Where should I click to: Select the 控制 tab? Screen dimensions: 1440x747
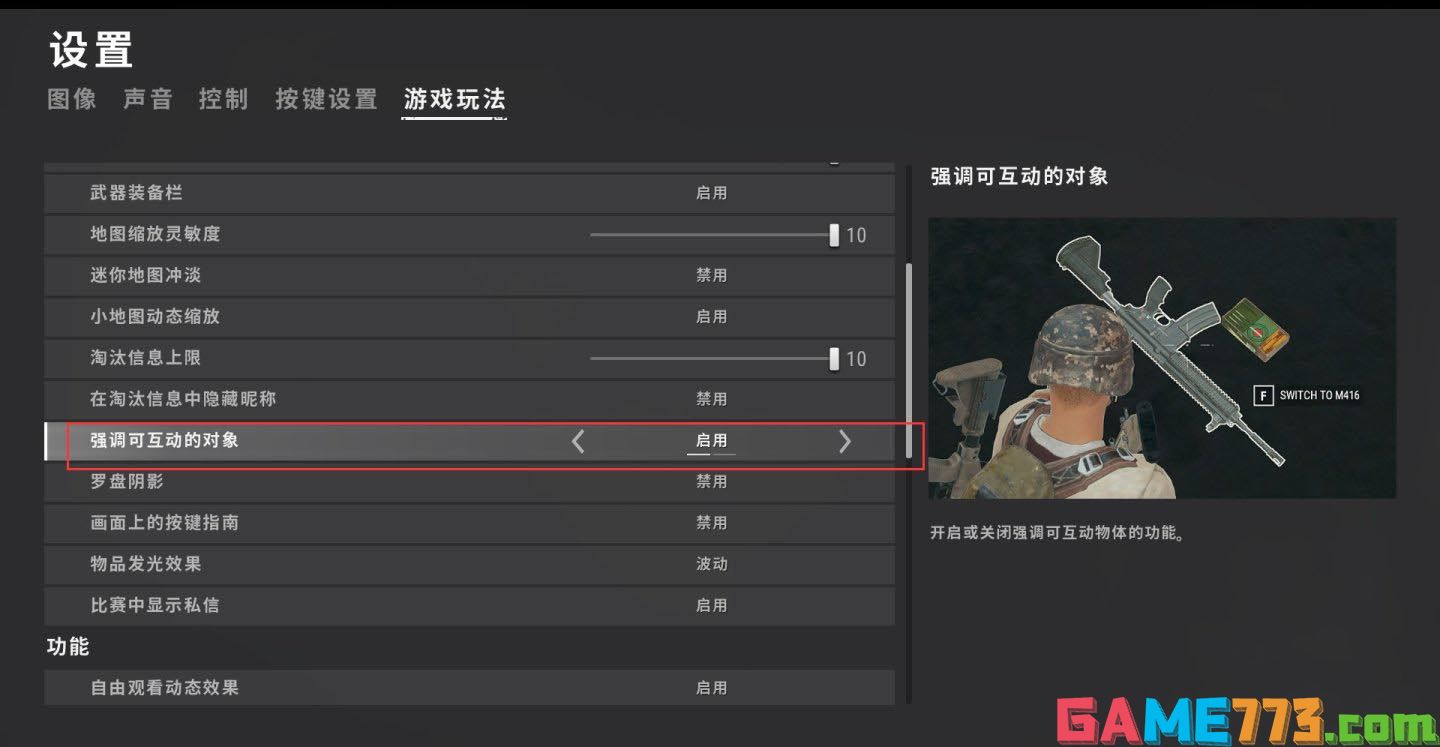tap(223, 99)
